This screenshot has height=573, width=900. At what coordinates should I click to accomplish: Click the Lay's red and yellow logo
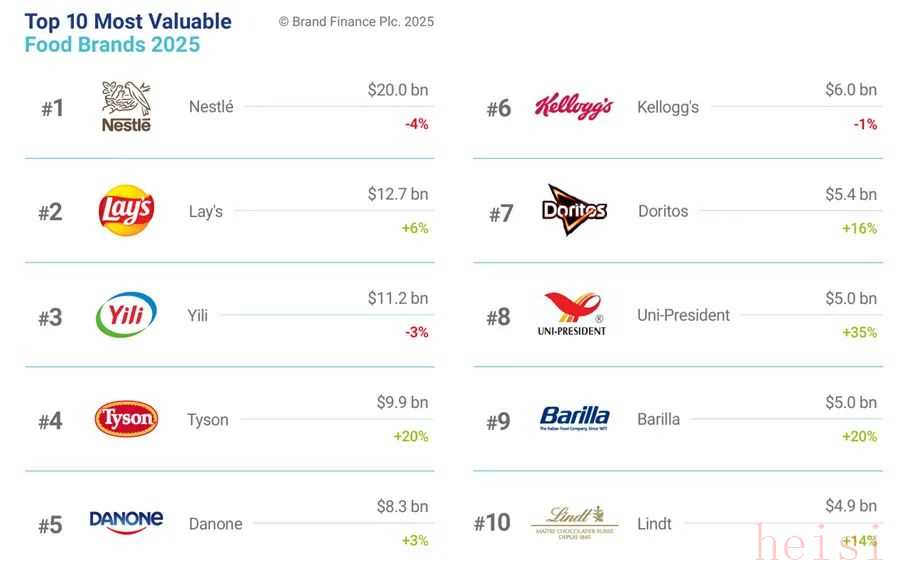[126, 211]
